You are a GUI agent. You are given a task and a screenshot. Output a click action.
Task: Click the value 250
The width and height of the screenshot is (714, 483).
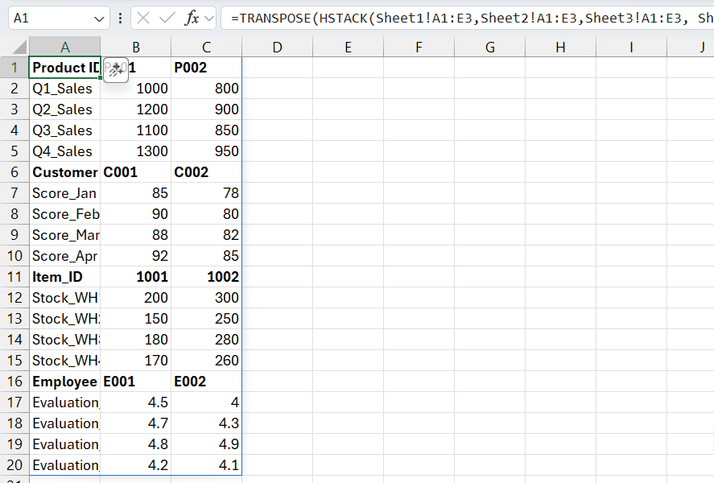point(206,319)
